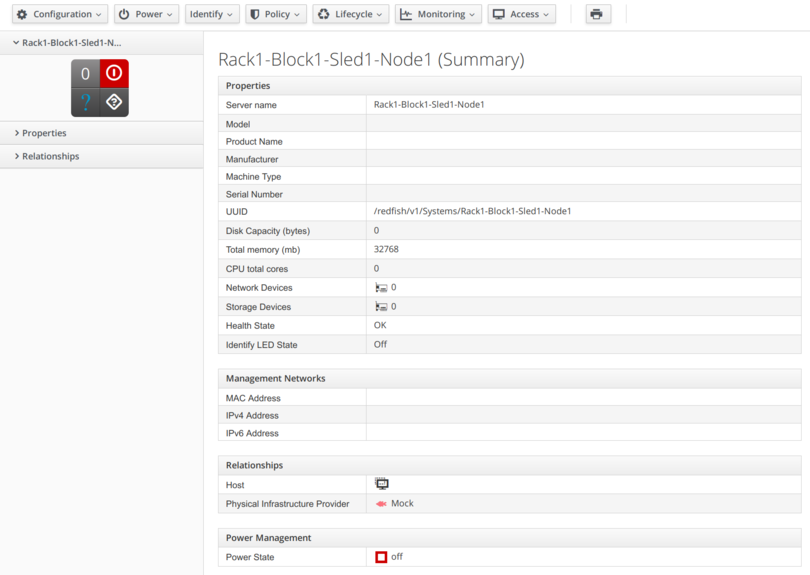Open the Policy menu
810x575 pixels.
coord(275,14)
